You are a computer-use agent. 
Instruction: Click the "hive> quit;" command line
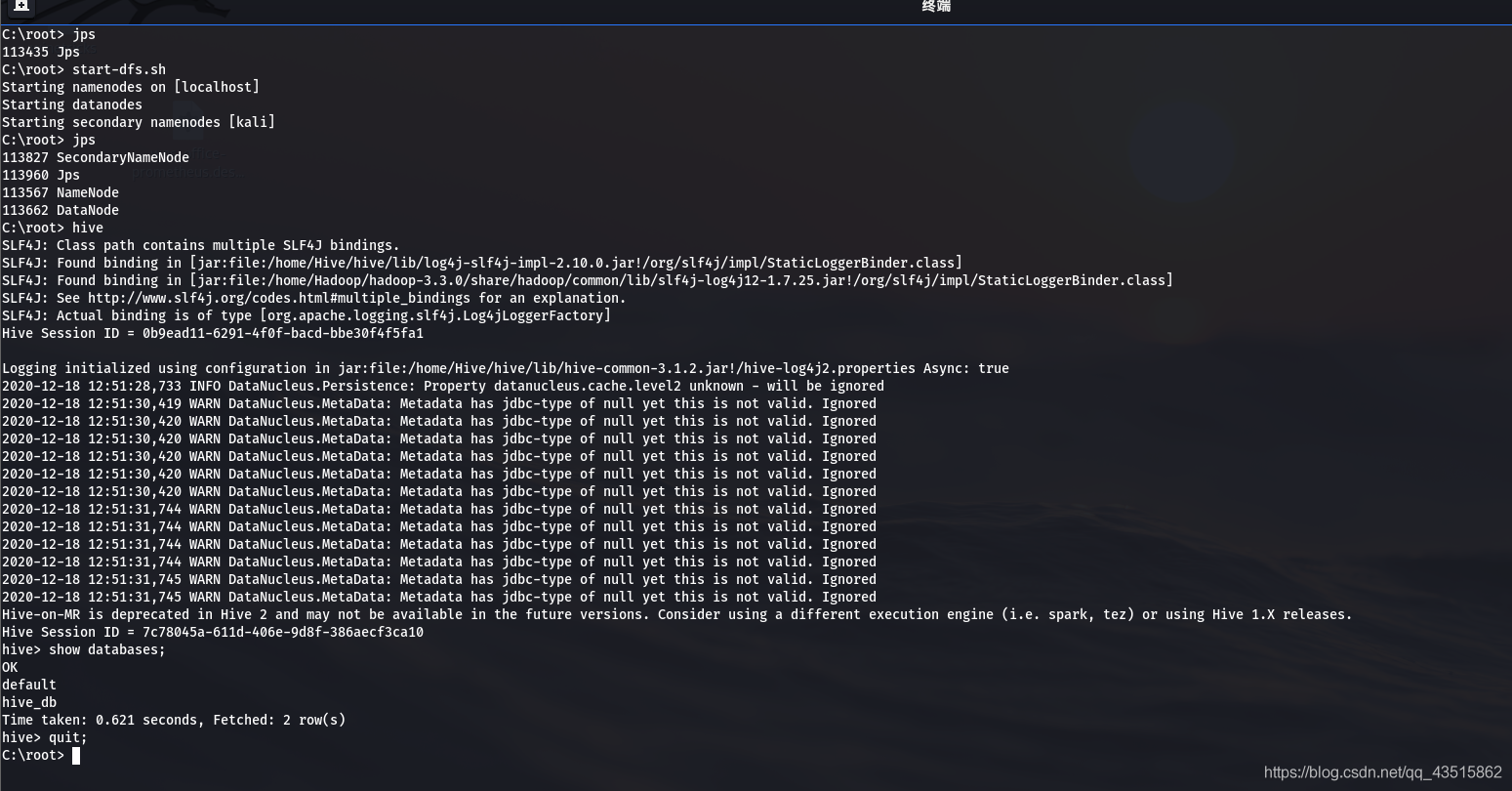tap(45, 737)
